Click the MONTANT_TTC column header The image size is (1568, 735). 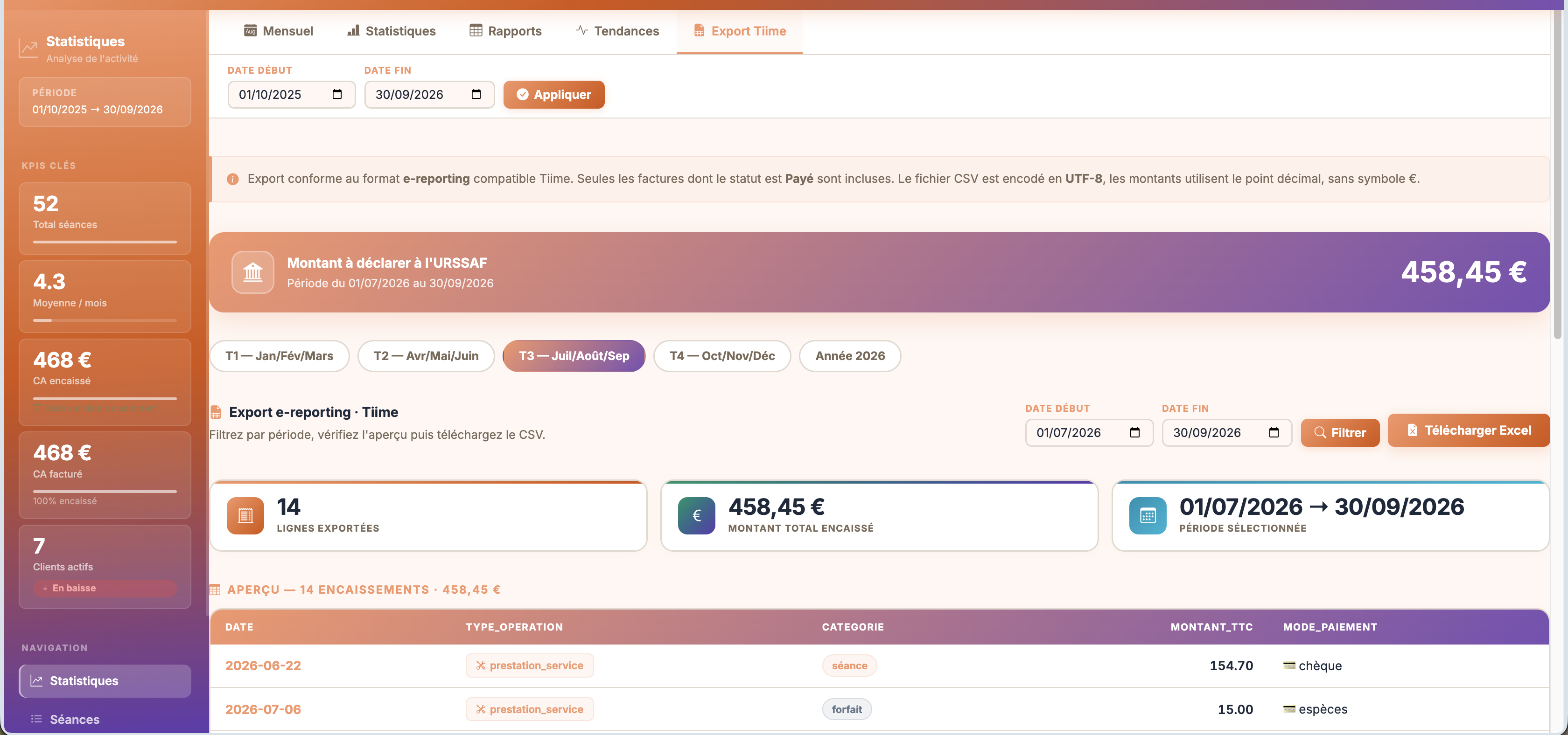tap(1211, 627)
